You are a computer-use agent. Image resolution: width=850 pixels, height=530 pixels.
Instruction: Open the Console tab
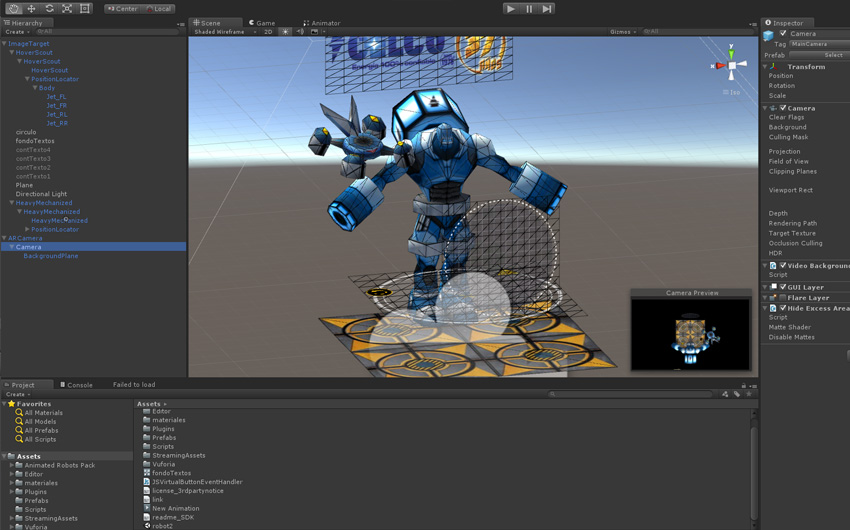[76, 385]
